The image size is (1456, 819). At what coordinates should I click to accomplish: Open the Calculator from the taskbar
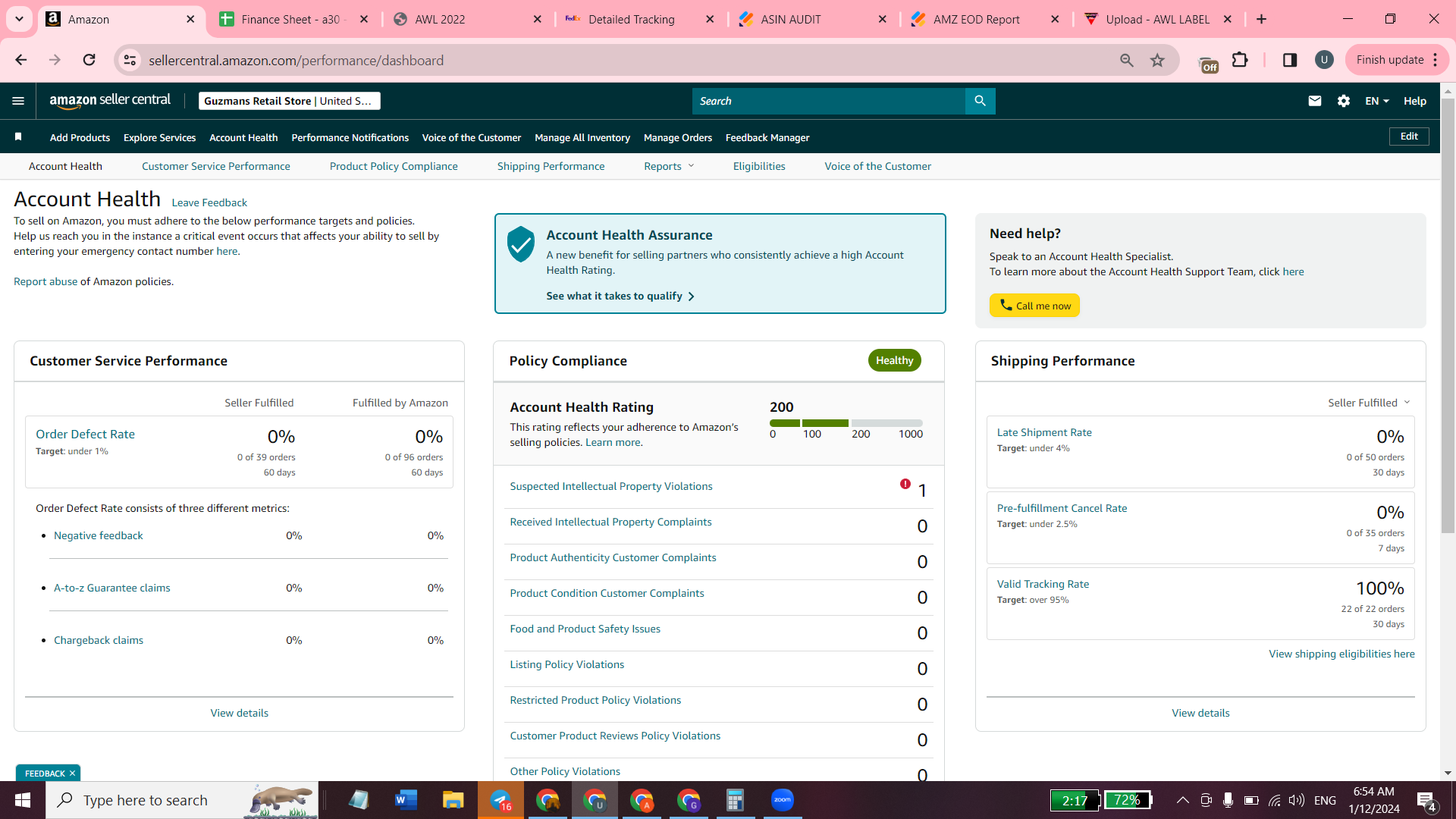pos(735,800)
